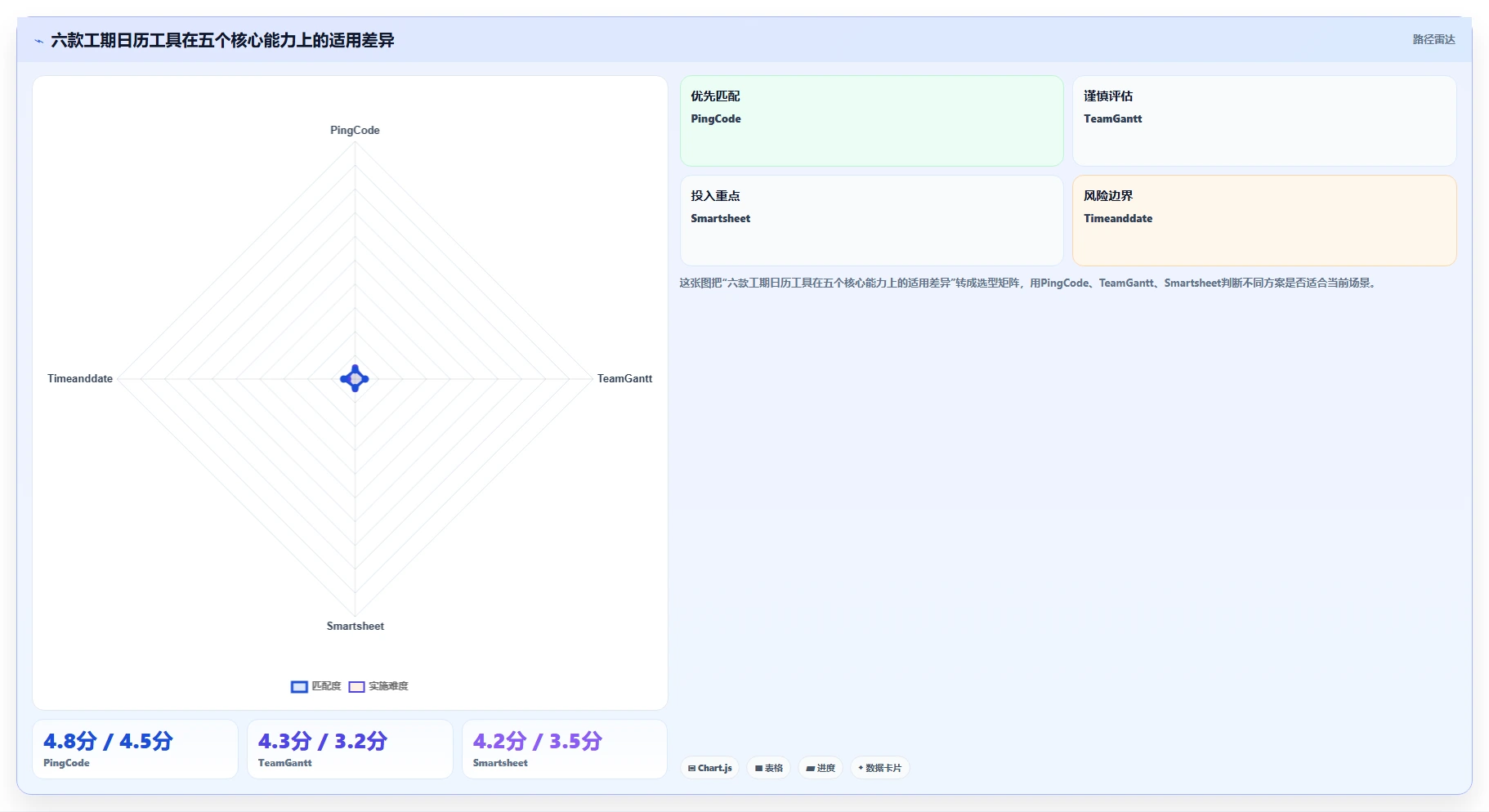Image resolution: width=1489 pixels, height=812 pixels.
Task: Click the Chart.js chip
Action: [710, 768]
